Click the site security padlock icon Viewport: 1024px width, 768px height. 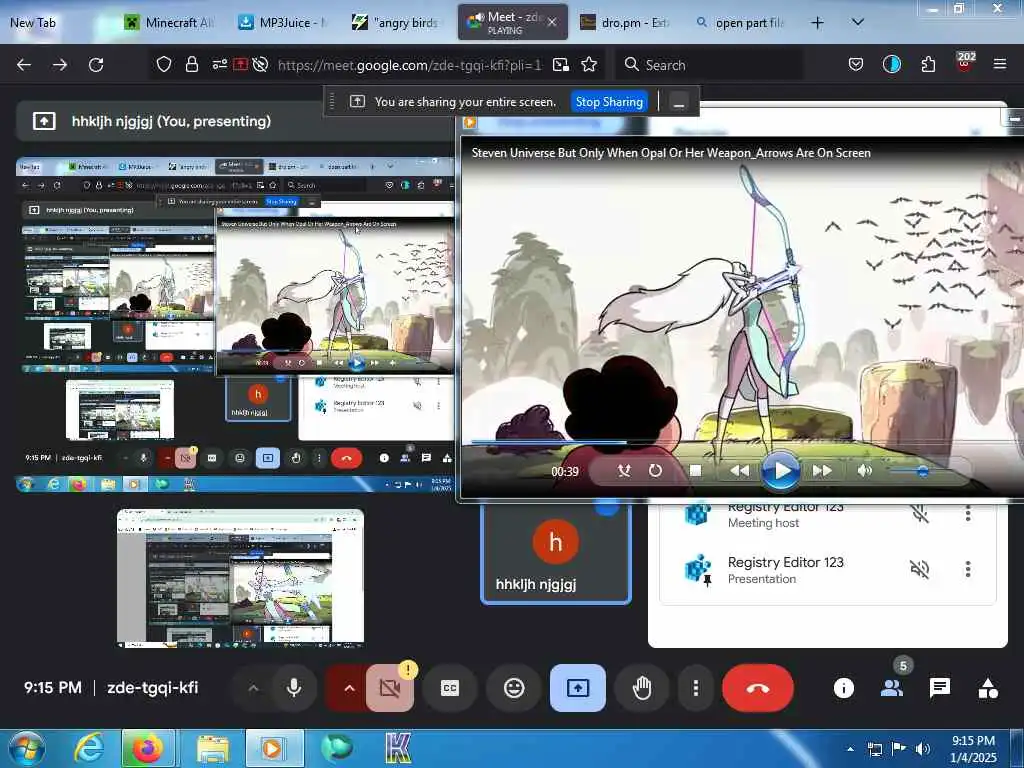point(192,65)
